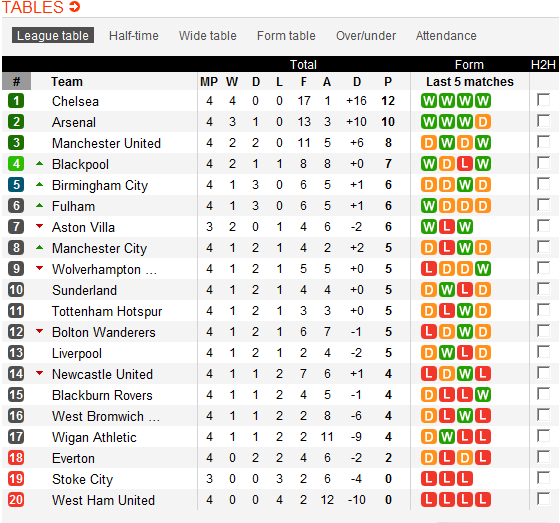
Task: Tick the H2H checkbox for West Ham United
Action: [543, 499]
